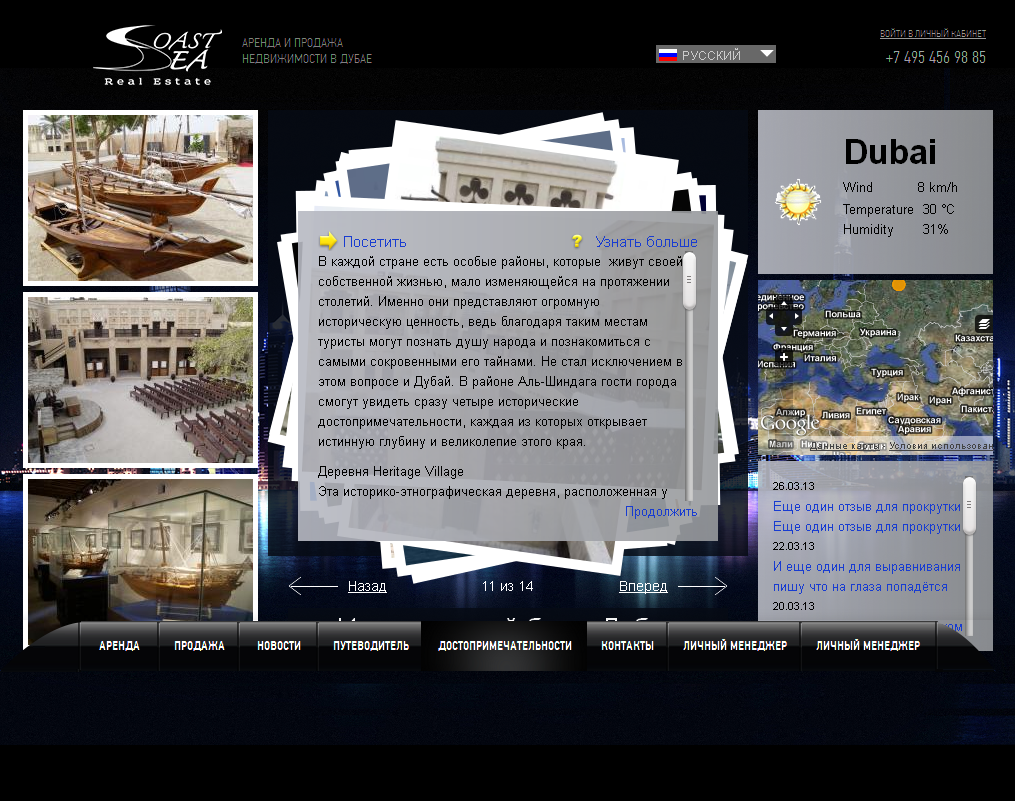Click the phone number +7 495 456 98 85
1015x801 pixels.
935,58
